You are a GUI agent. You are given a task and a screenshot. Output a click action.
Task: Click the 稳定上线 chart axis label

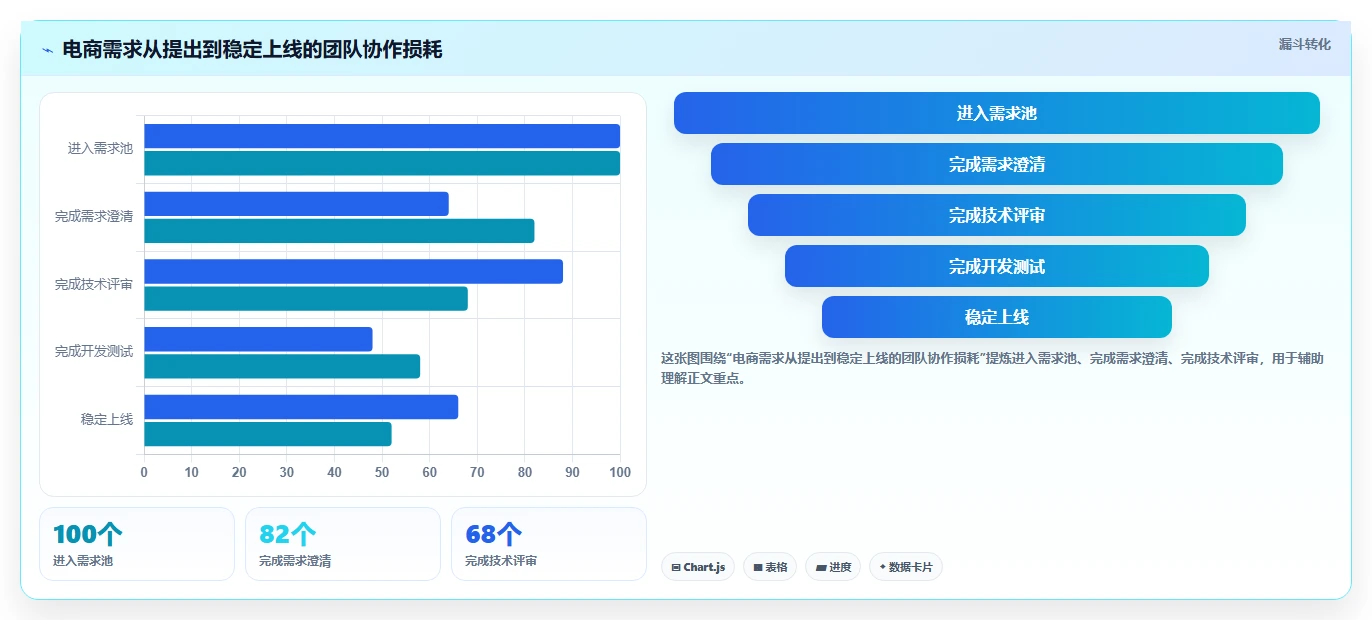pos(107,420)
